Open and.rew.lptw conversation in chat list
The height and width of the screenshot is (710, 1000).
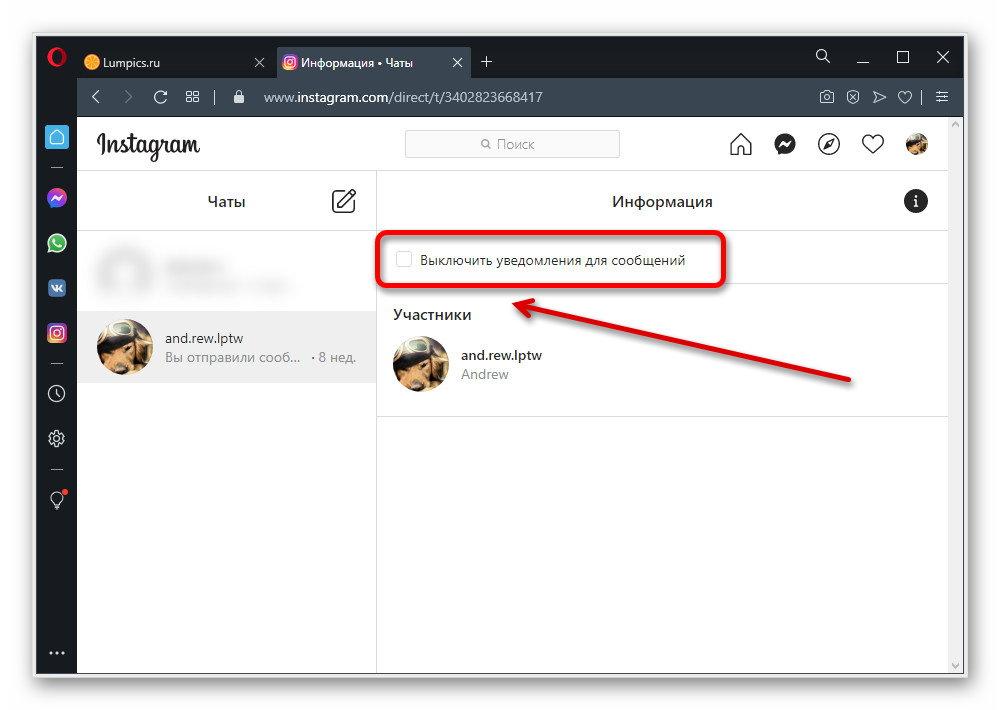click(227, 347)
